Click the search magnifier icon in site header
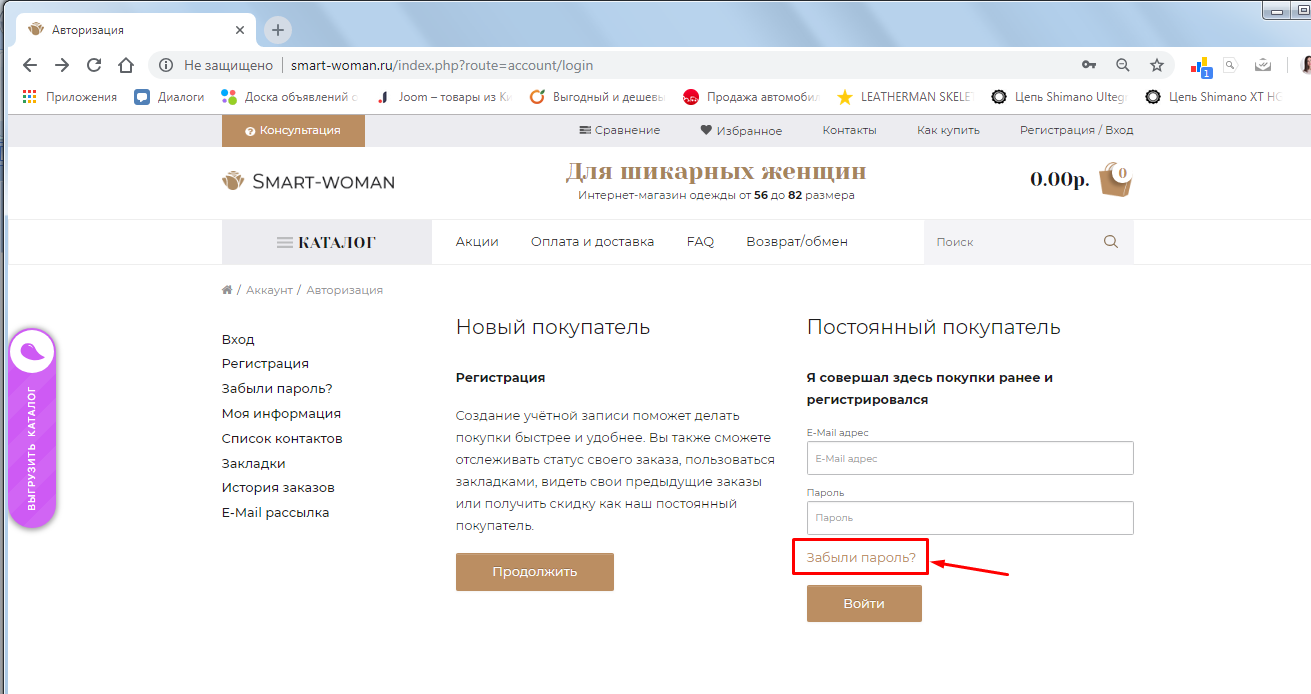 [x=1111, y=242]
